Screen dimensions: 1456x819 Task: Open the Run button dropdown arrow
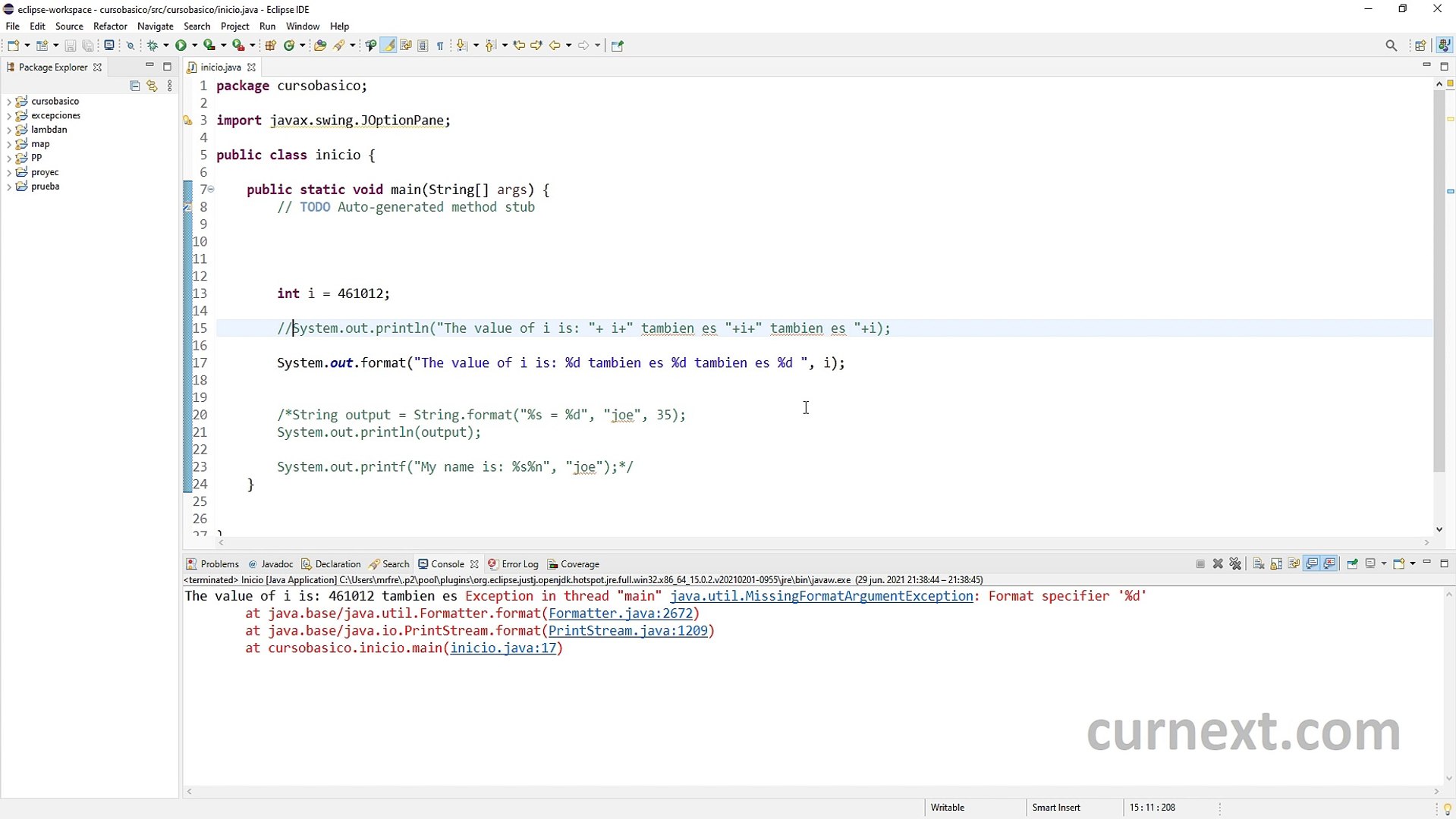(194, 45)
